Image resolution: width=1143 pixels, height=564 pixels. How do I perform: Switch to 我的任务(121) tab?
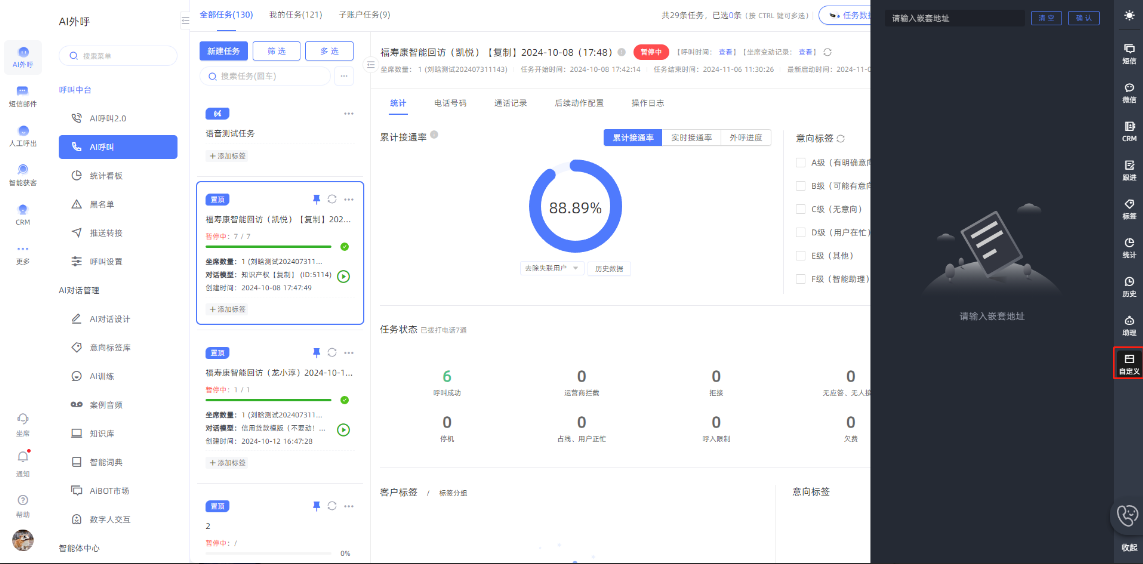(x=295, y=15)
